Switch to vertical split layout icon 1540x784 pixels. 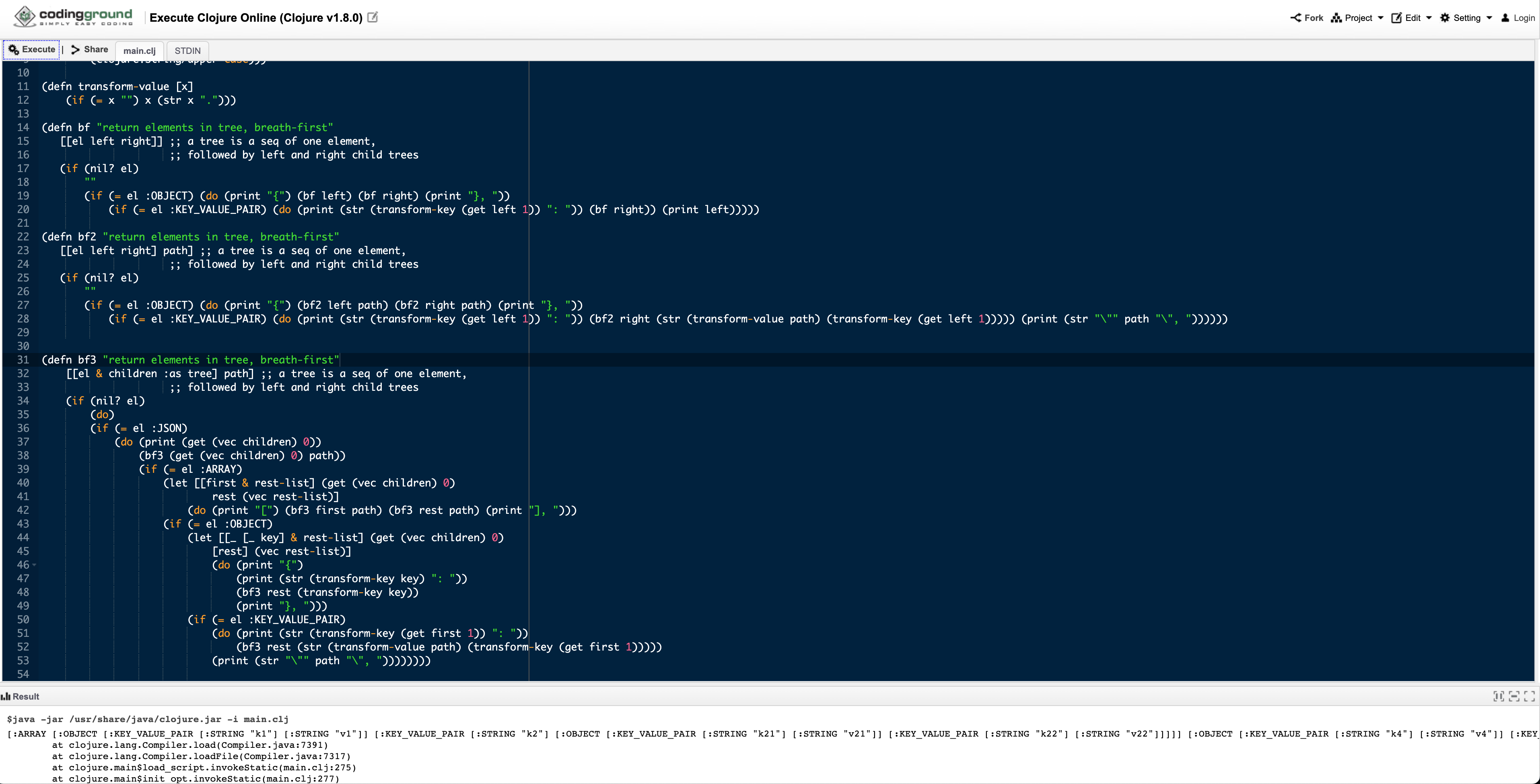[x=1498, y=696]
